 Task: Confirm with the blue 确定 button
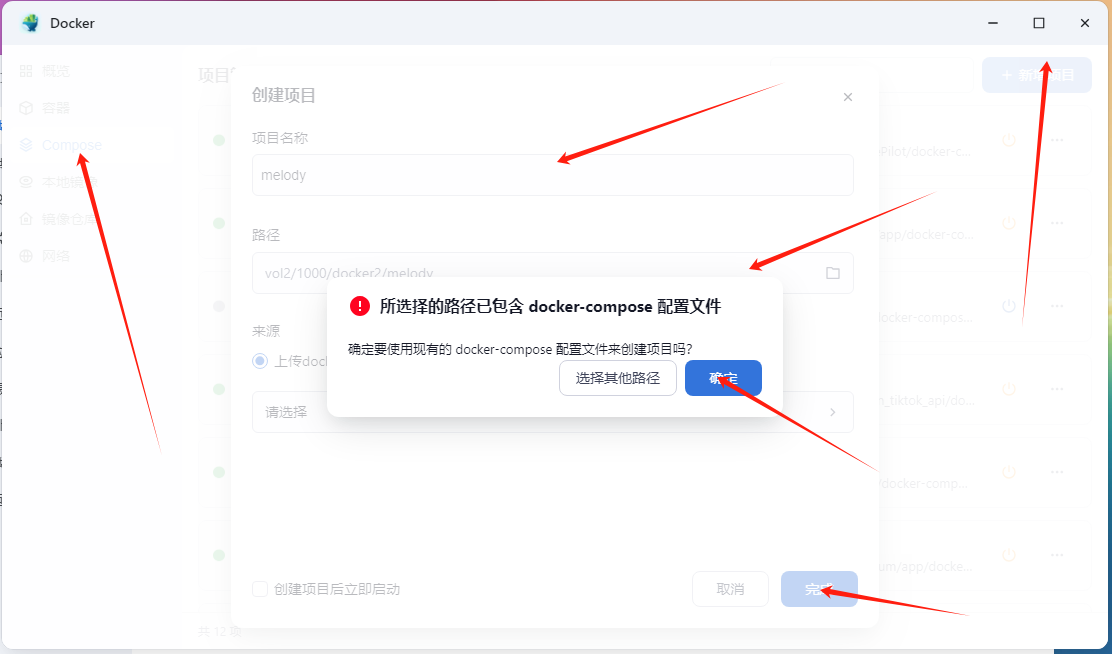tap(723, 378)
